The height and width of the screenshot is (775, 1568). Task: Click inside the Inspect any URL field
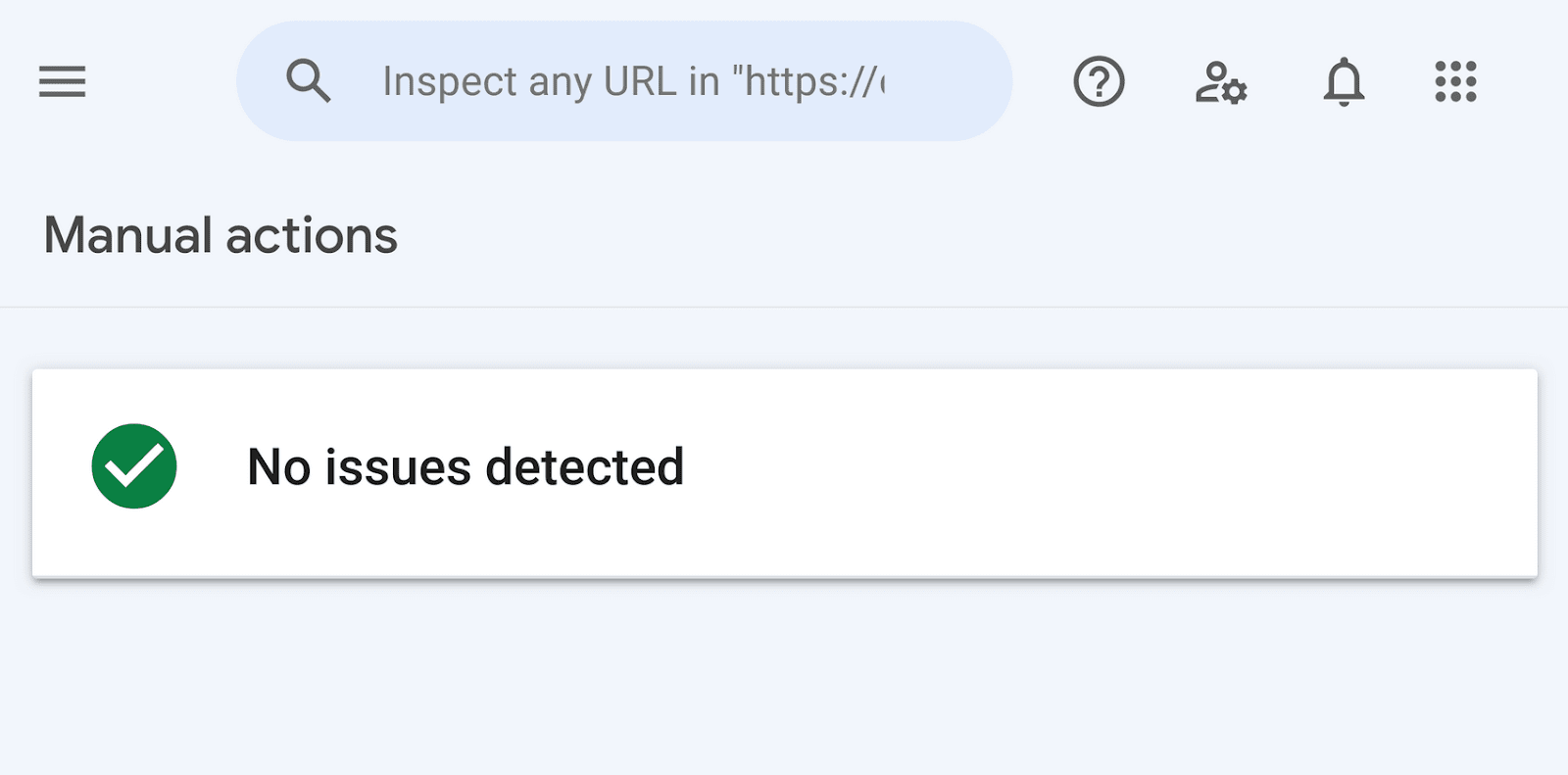[x=627, y=80]
